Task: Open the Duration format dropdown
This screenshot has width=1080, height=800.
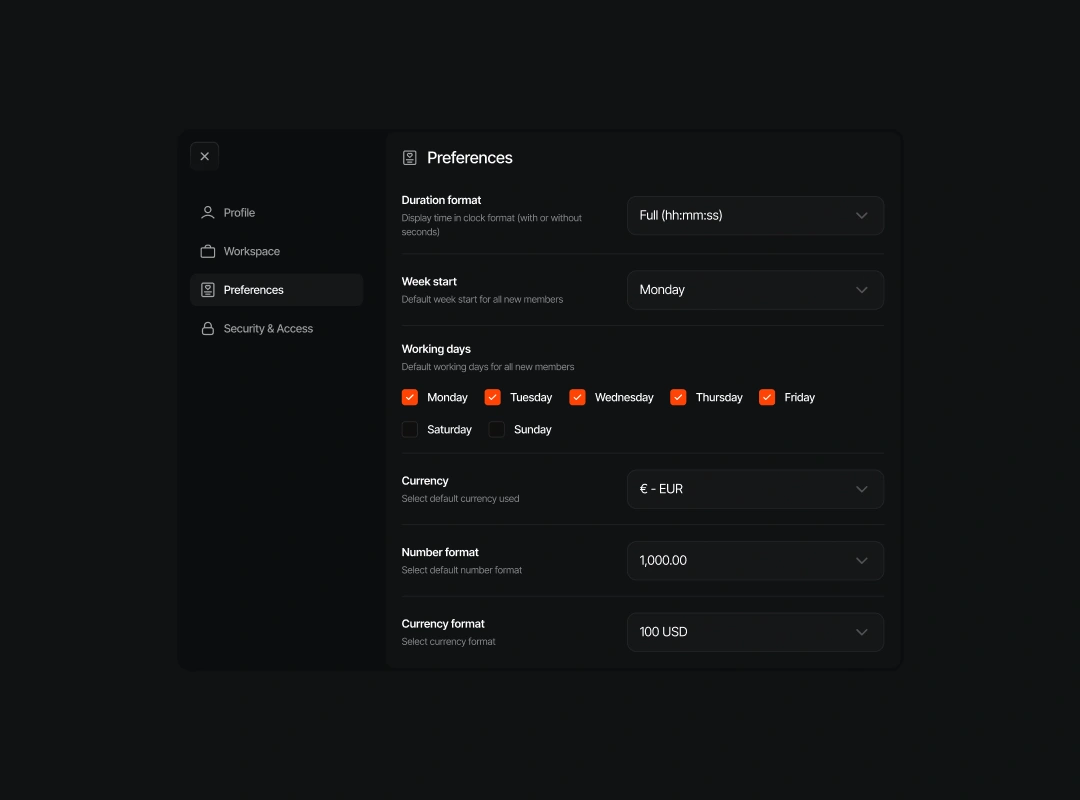Action: (755, 215)
